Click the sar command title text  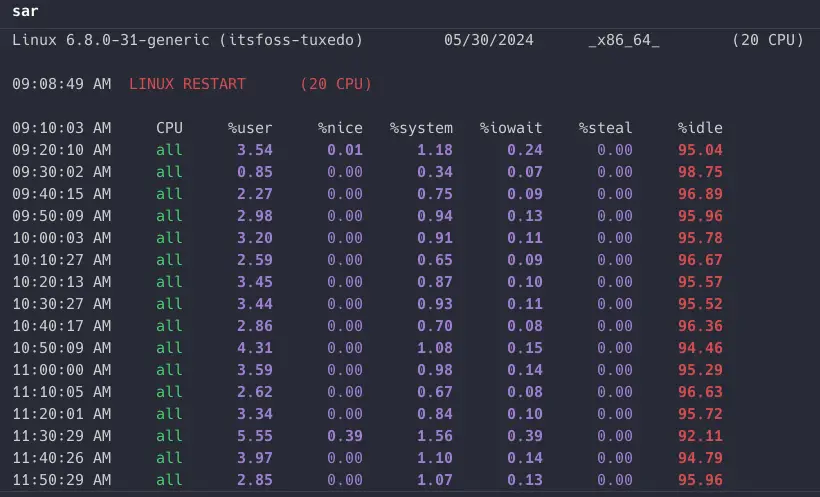coord(25,11)
